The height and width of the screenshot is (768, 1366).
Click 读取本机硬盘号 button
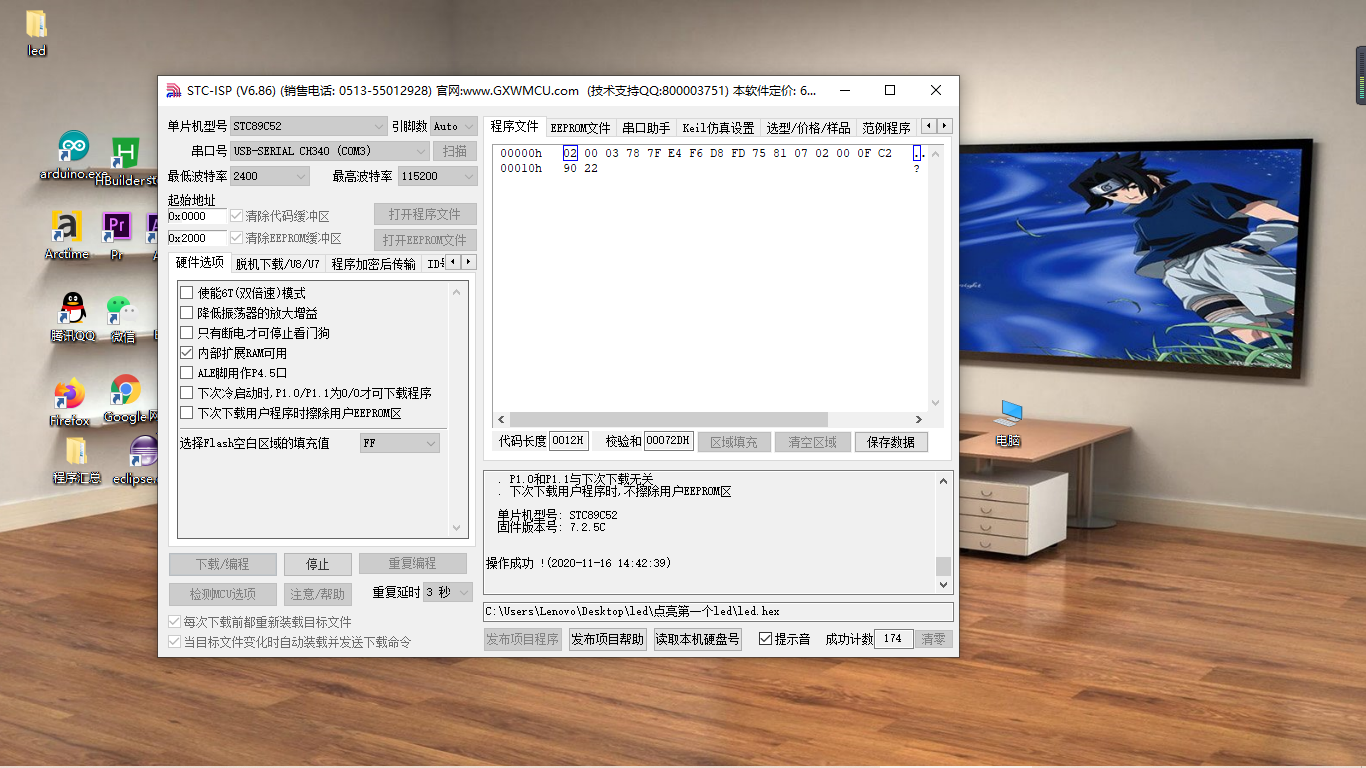698,639
